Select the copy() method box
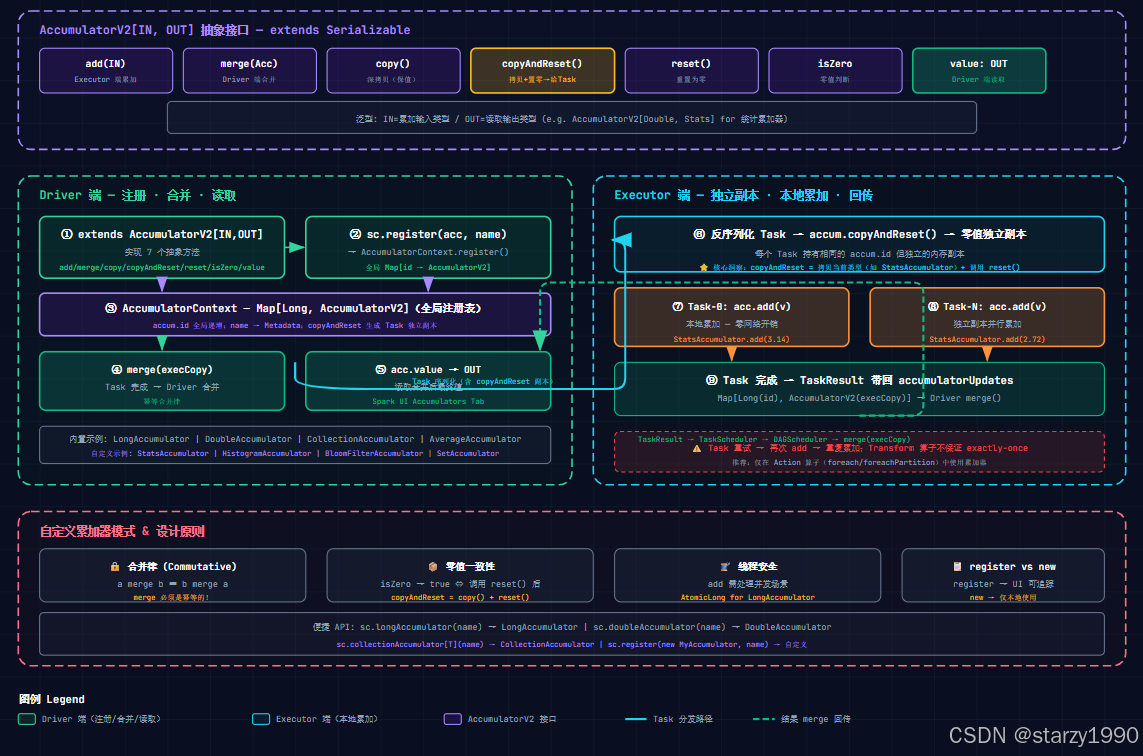1143x756 pixels. click(x=393, y=71)
